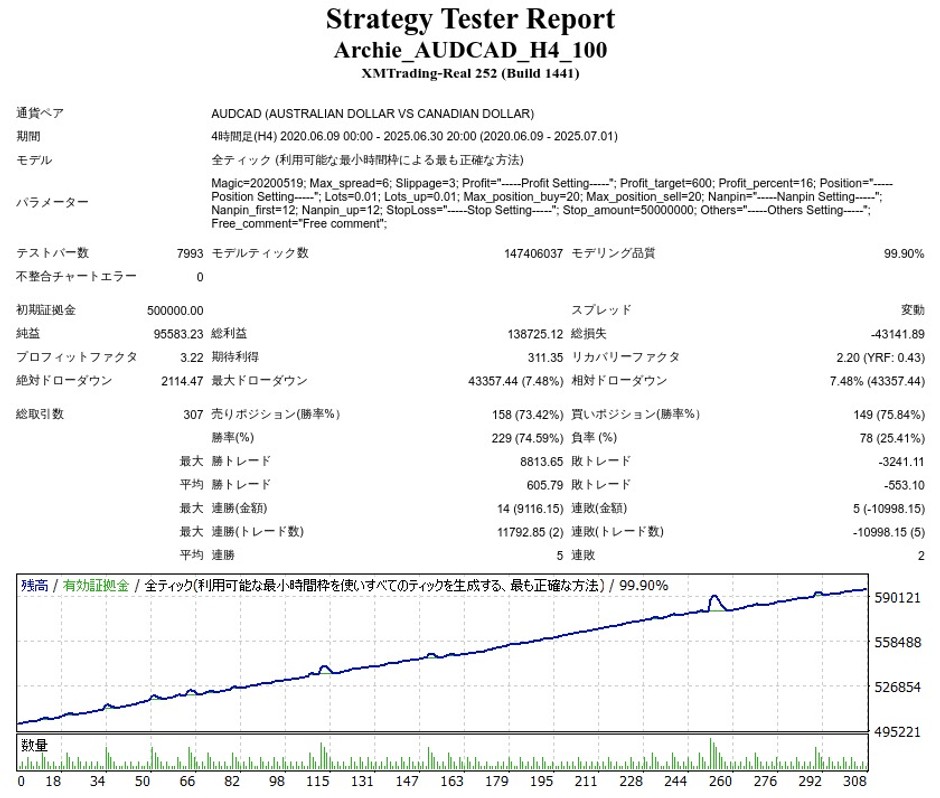The width and height of the screenshot is (940, 798).
Task: Click max consecutive losses 5 (-10998.15)
Action: point(889,508)
